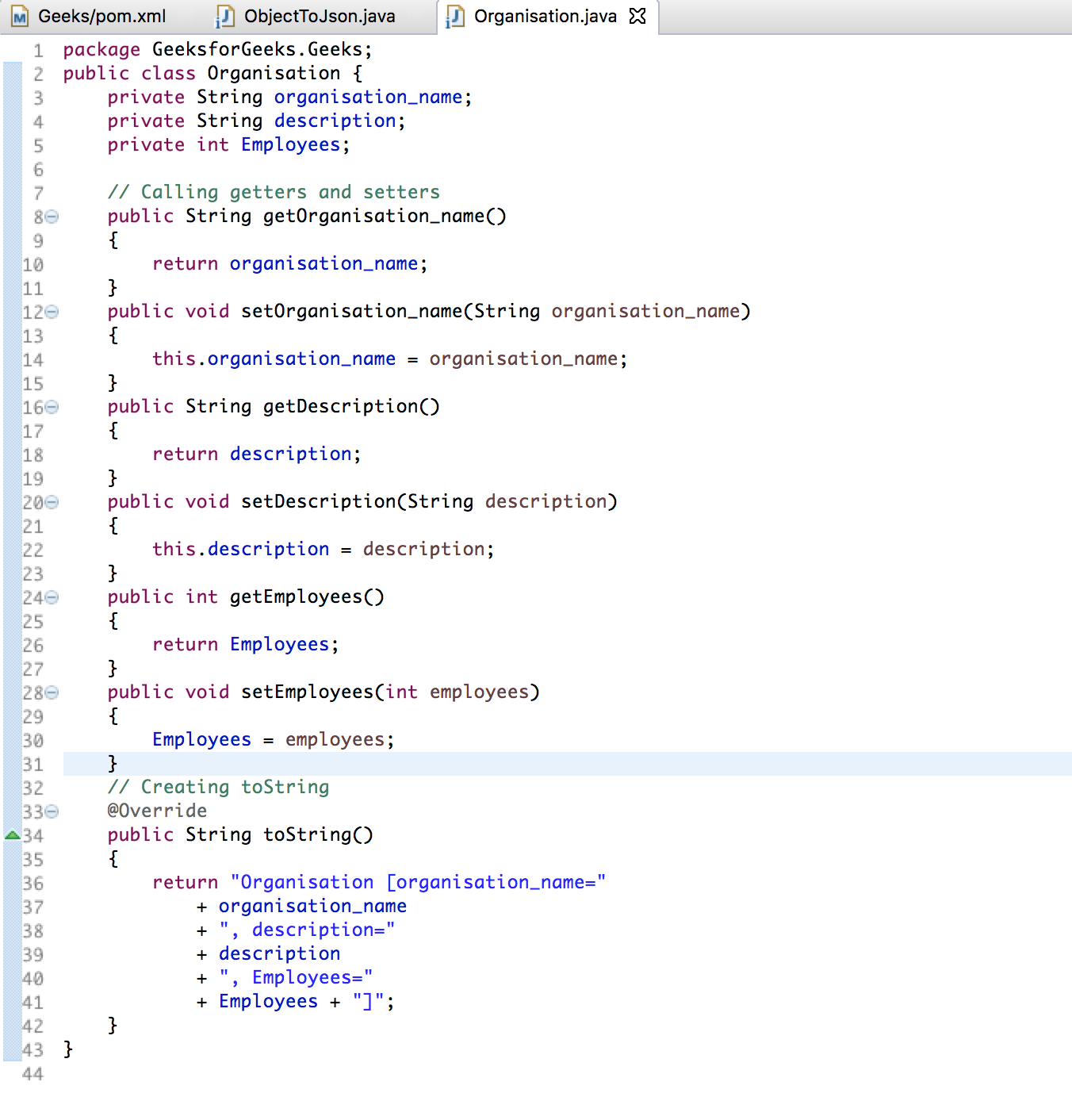The image size is (1072, 1120).
Task: Click the @Override annotation
Action: point(157,811)
